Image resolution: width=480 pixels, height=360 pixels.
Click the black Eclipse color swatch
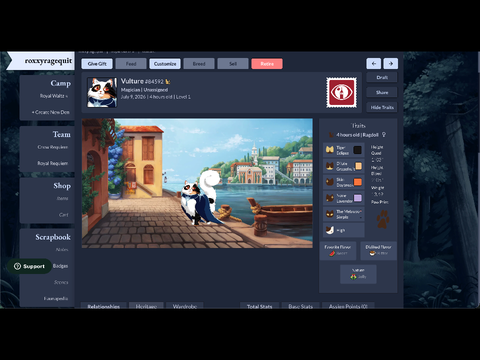[x=357, y=150]
